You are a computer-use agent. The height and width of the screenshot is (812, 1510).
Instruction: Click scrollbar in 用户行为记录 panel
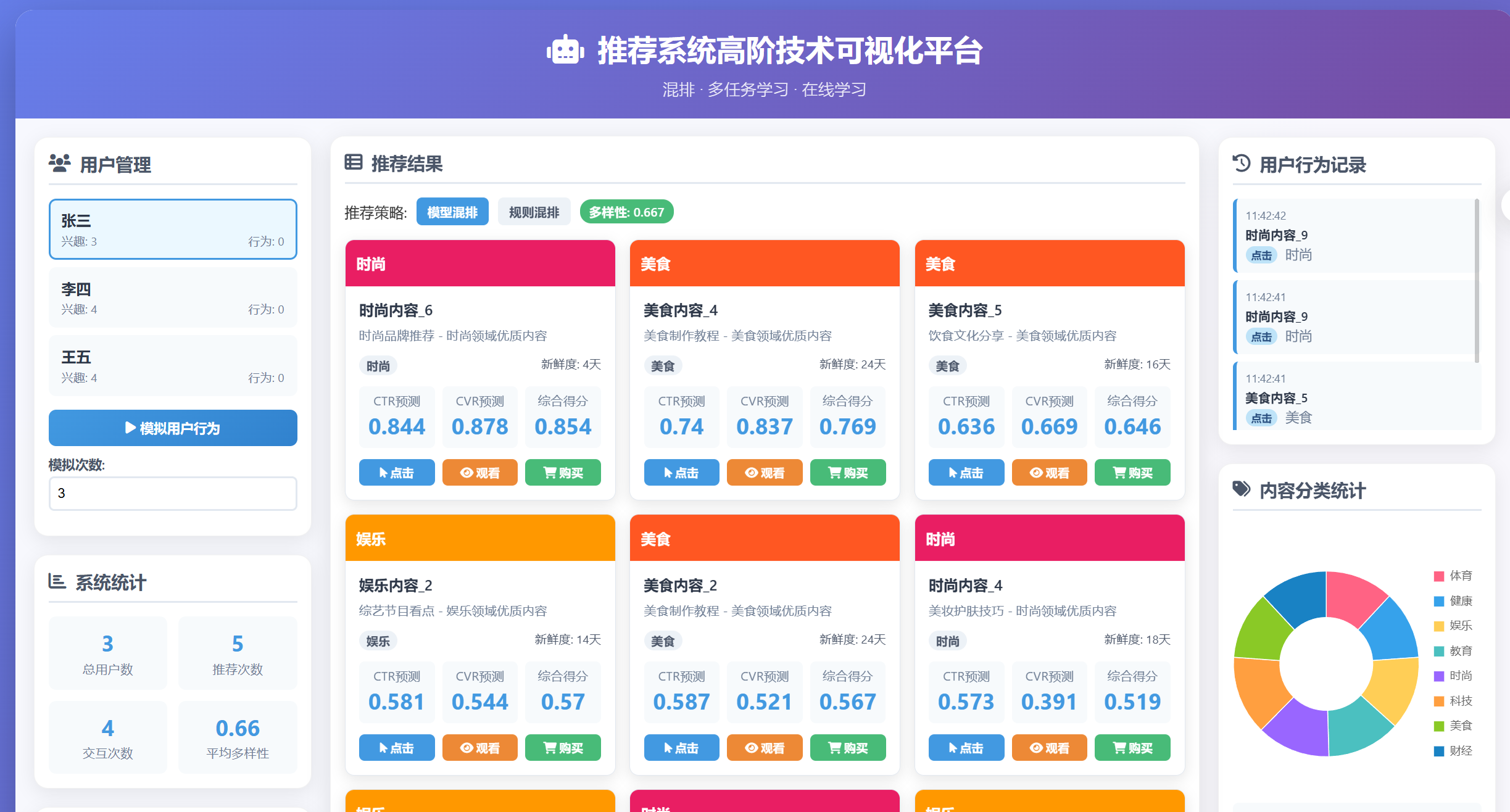[x=1477, y=281]
